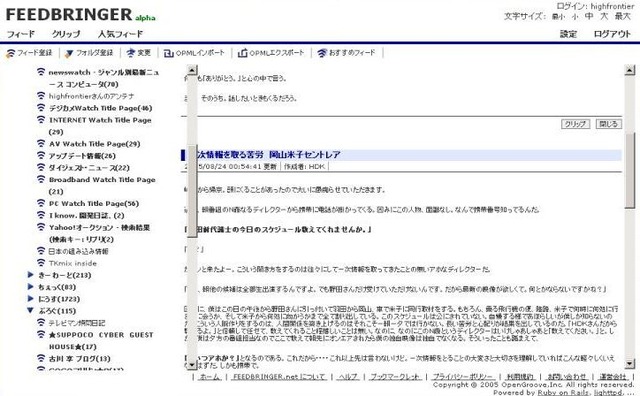Click feed icon beside TKmix inside
640x396 pixels.
[x=41, y=263]
